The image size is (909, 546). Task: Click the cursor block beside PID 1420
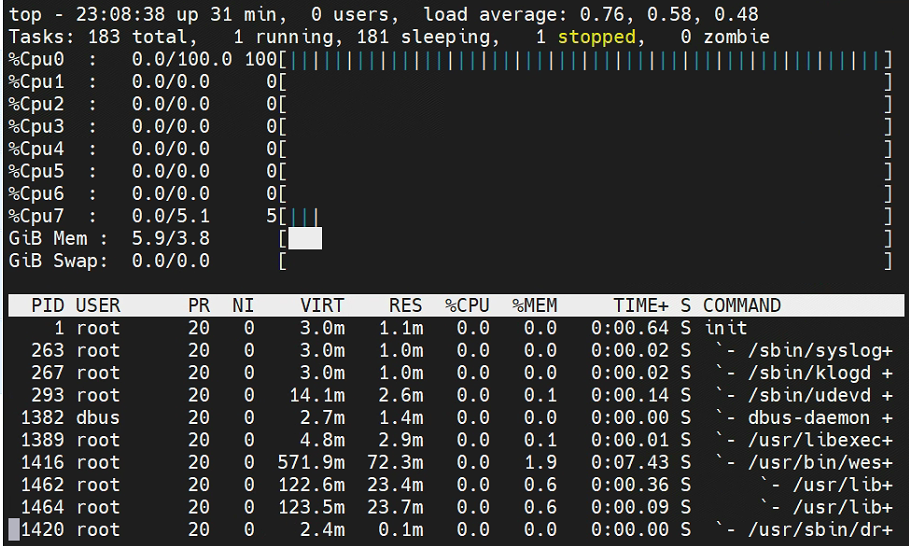coord(14,530)
